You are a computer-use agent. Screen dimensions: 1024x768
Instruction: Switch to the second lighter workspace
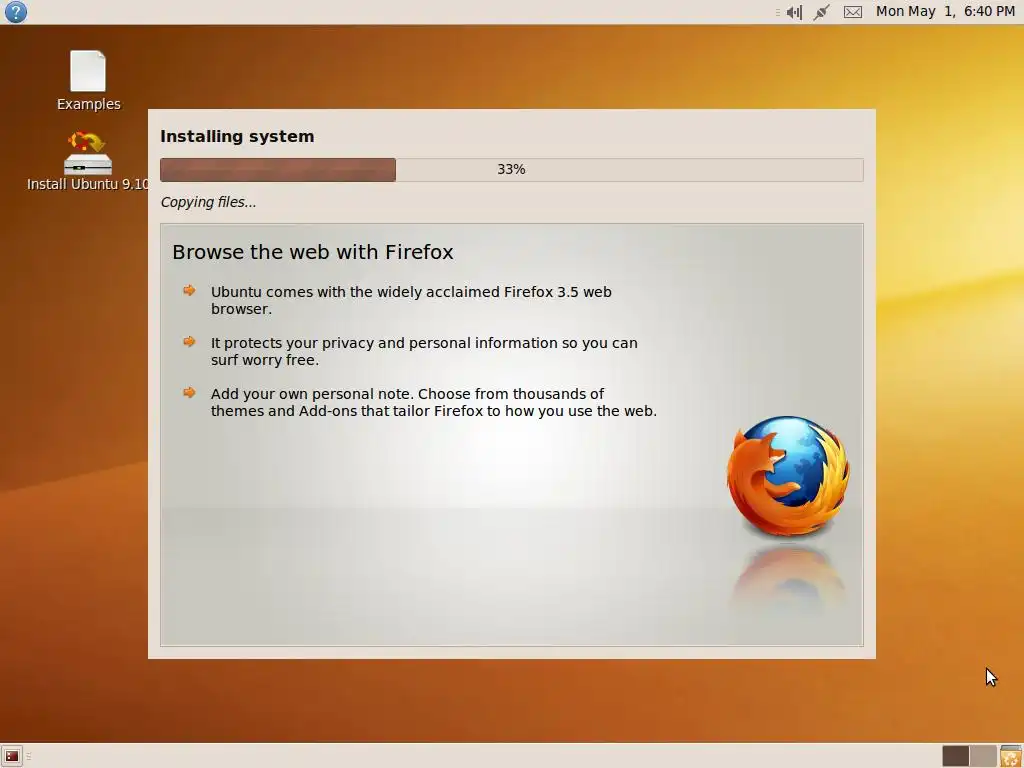tap(983, 756)
